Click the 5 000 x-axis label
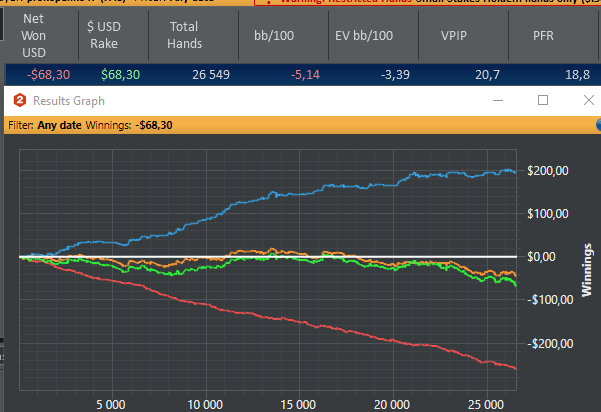Screen dimensions: 601x412 tap(111, 405)
